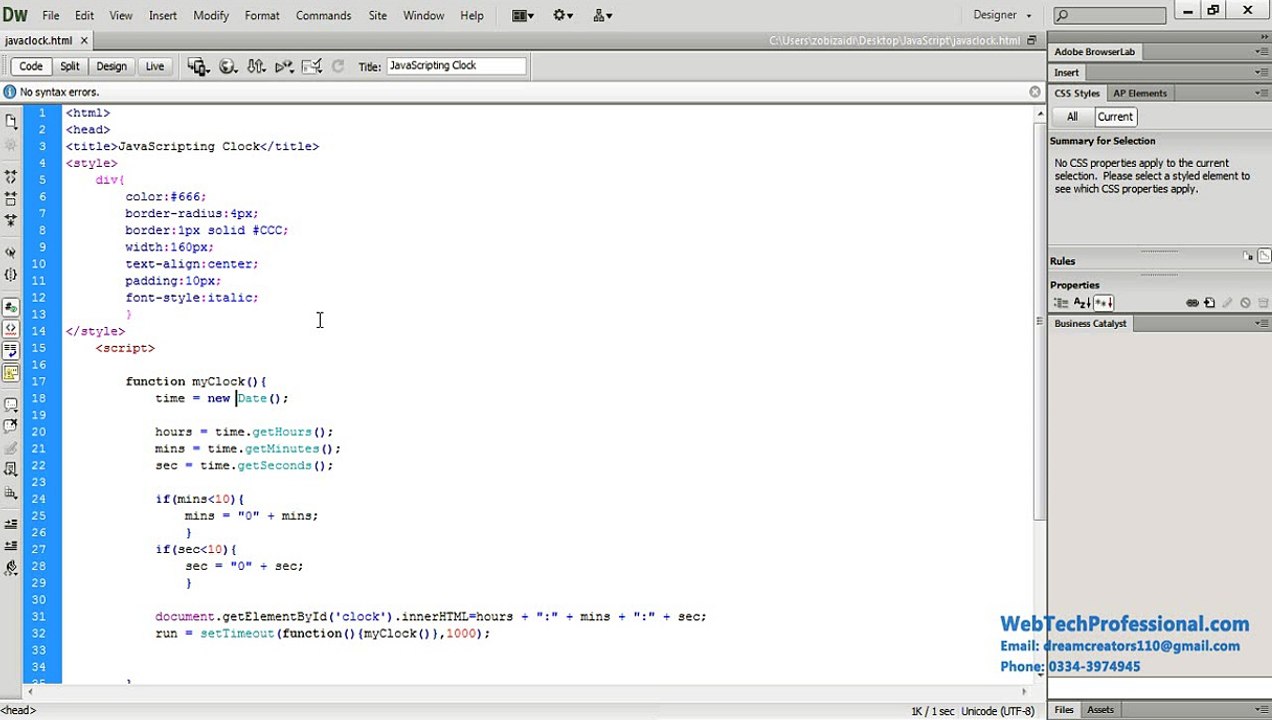Viewport: 1272px width, 720px height.
Task: Click the Refresh design view icon
Action: click(x=338, y=66)
